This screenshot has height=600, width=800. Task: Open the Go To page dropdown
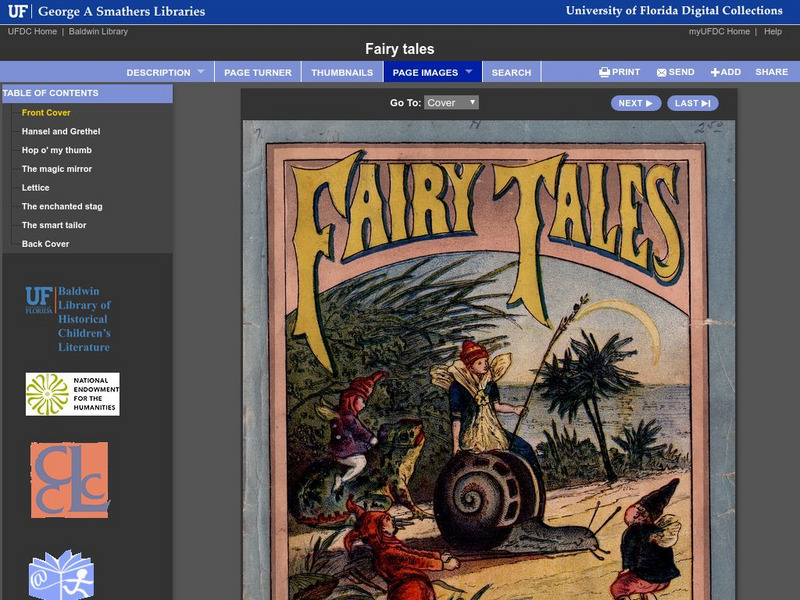(x=451, y=103)
